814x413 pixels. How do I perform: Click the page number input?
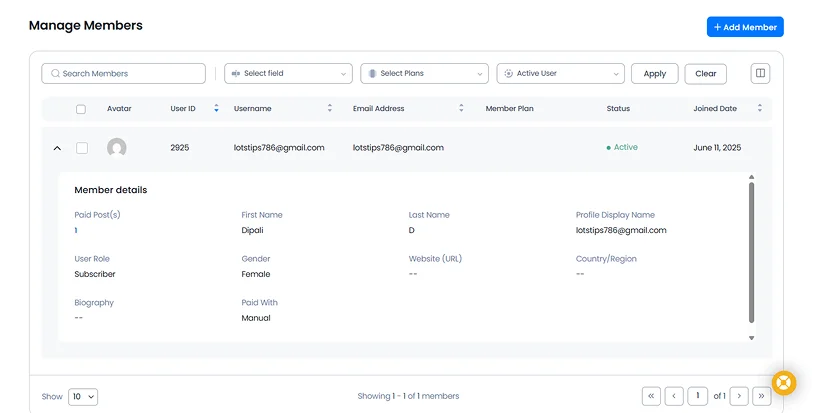(698, 396)
